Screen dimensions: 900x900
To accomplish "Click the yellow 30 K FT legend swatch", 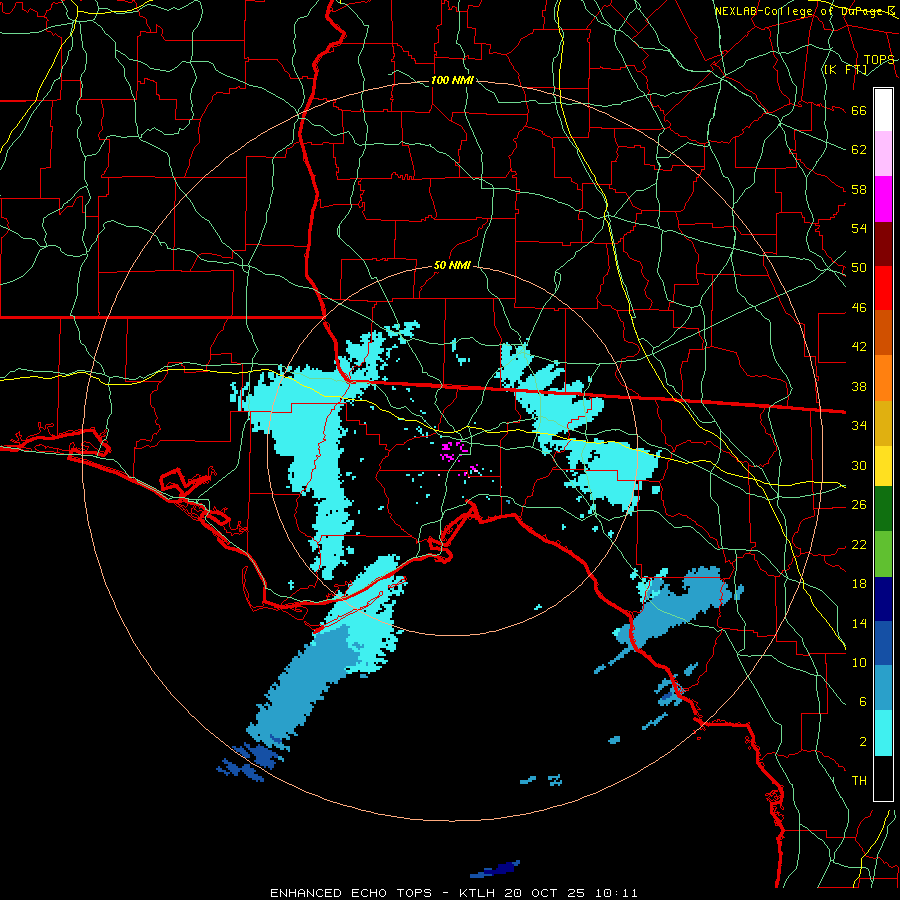I will (883, 465).
